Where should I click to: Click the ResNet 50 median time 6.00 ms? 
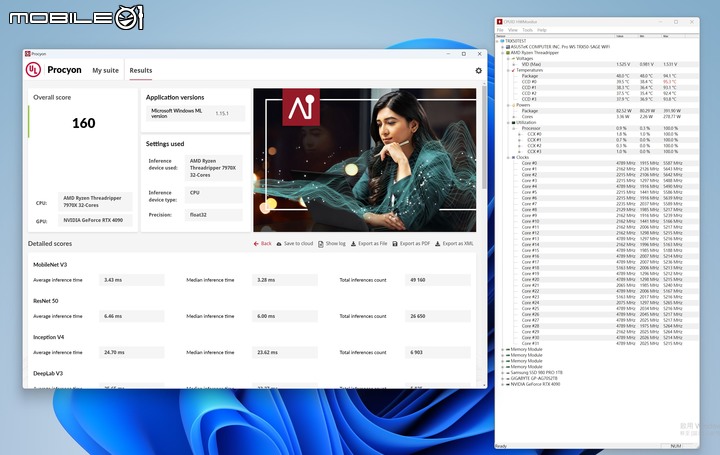click(285, 316)
